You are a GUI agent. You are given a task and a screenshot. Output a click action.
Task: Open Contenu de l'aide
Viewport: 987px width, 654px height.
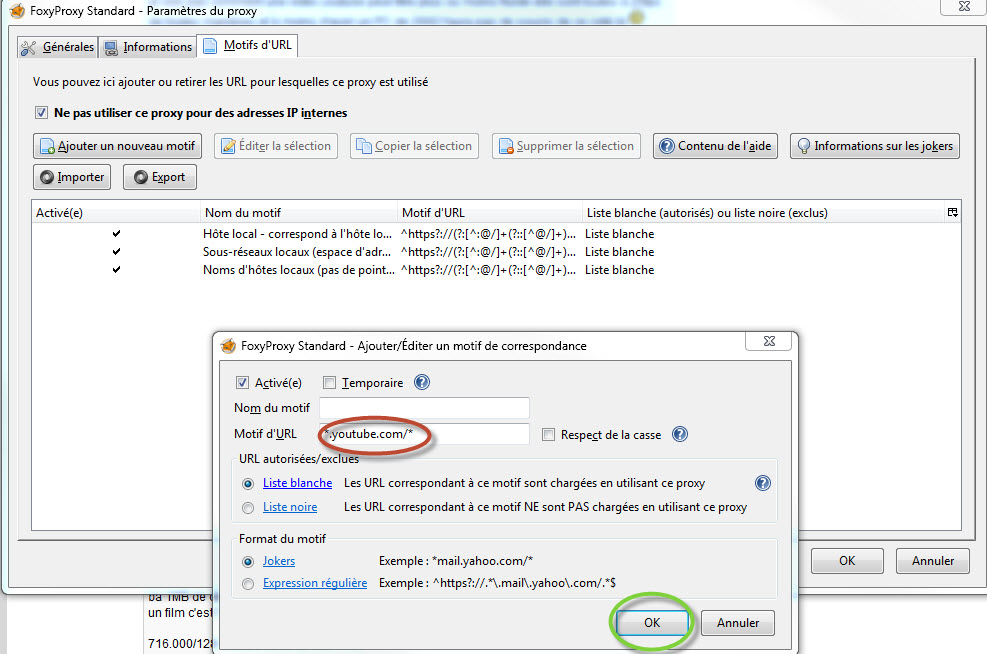point(715,146)
